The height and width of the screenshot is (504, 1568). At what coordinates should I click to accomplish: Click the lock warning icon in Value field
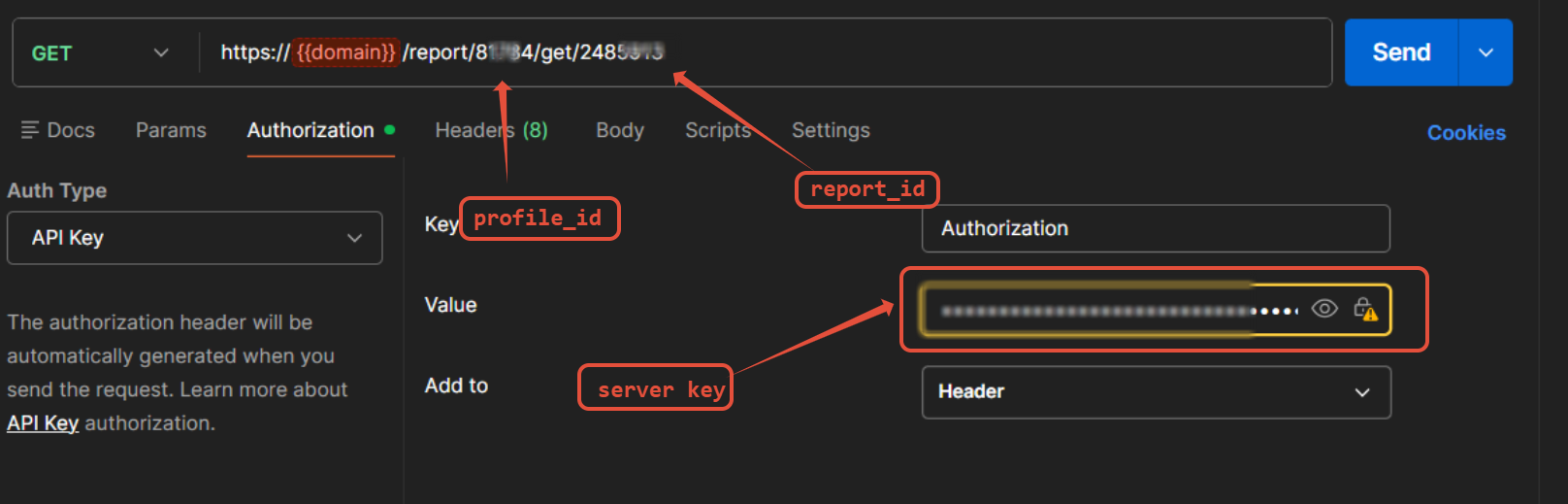tap(1365, 309)
